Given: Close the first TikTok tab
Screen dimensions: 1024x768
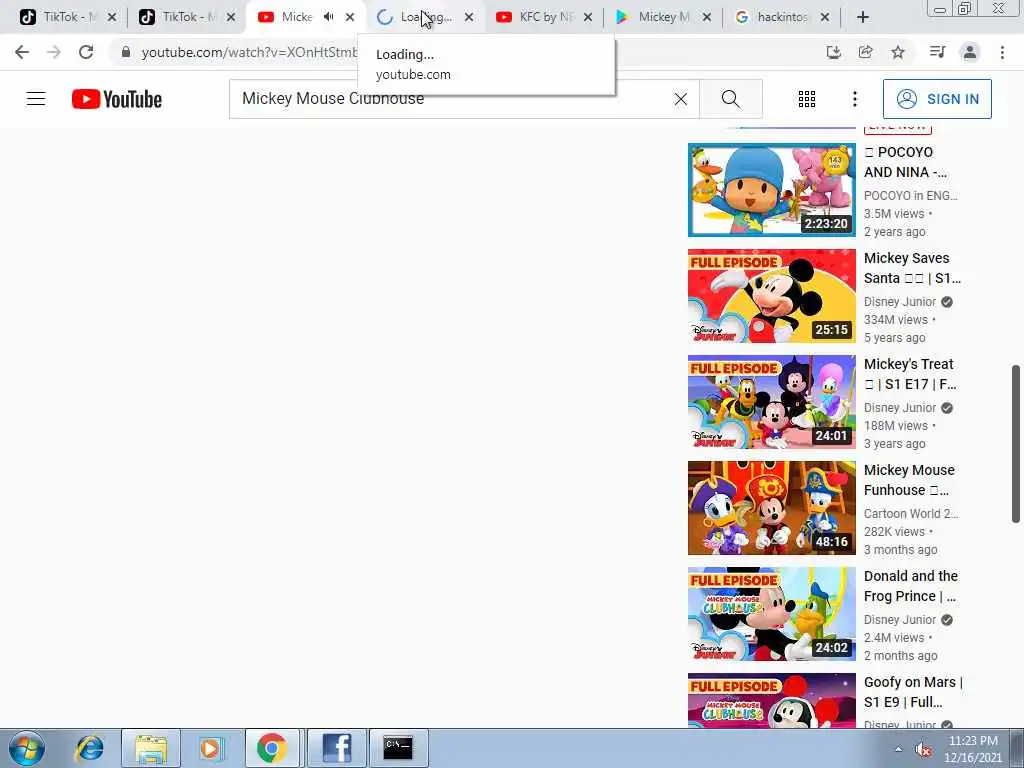Looking at the screenshot, I should coord(112,17).
